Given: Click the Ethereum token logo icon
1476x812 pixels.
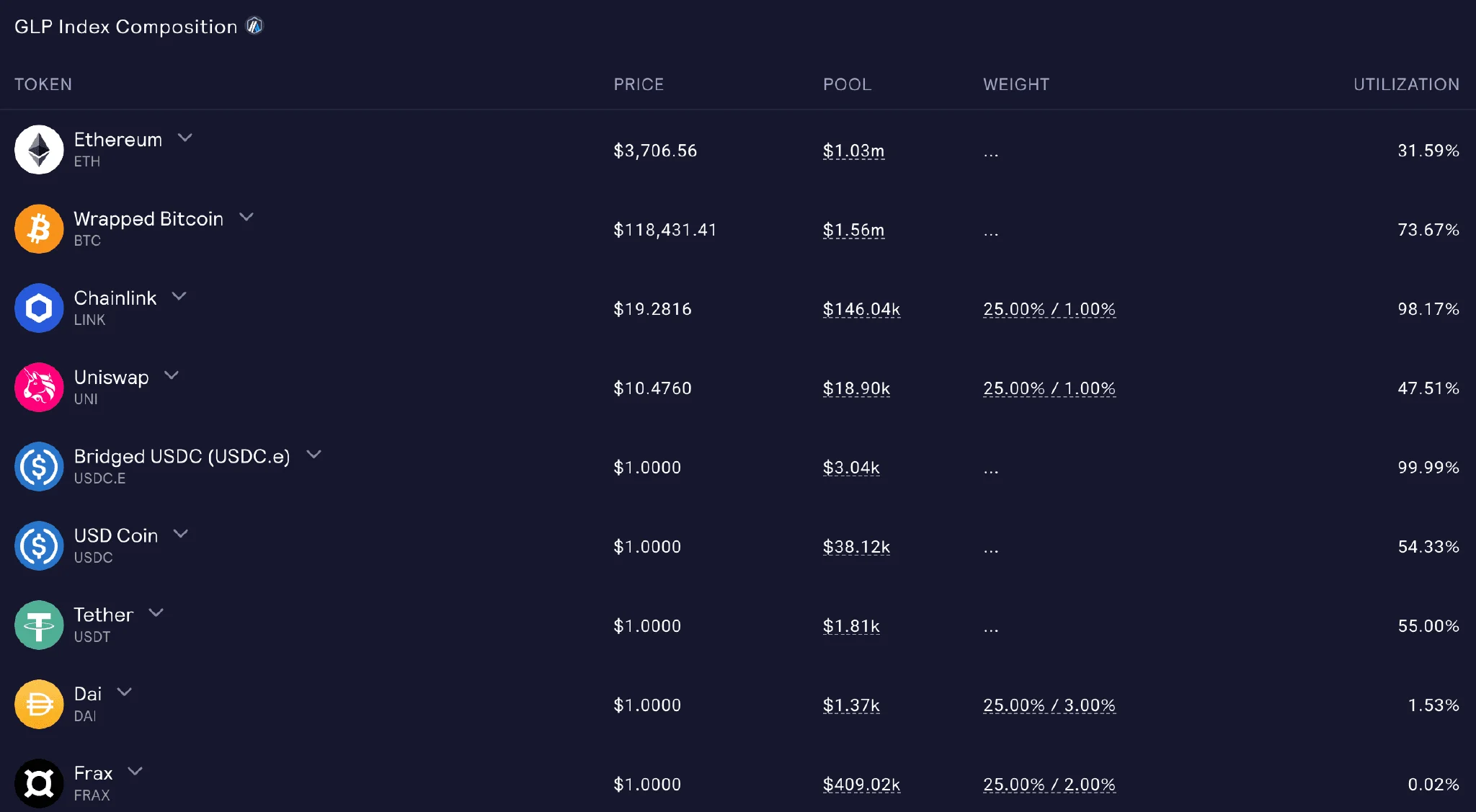Looking at the screenshot, I should (x=39, y=150).
